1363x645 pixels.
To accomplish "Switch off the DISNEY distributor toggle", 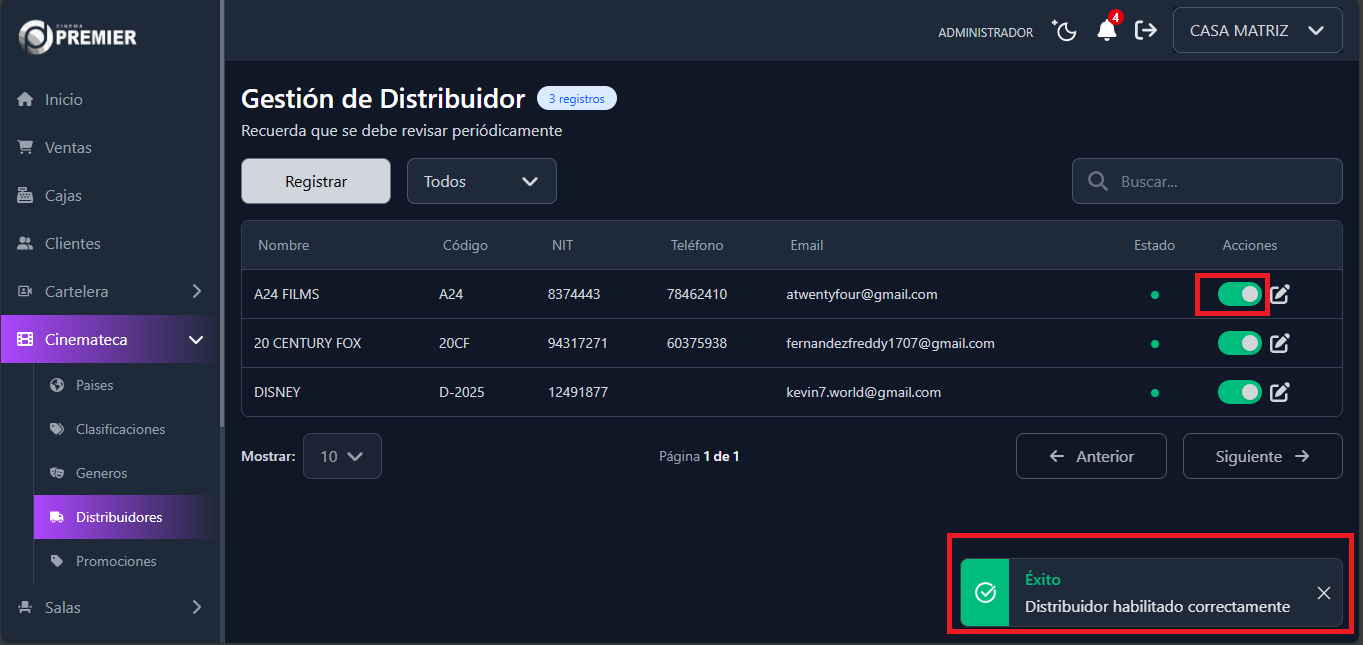I will 1239,392.
